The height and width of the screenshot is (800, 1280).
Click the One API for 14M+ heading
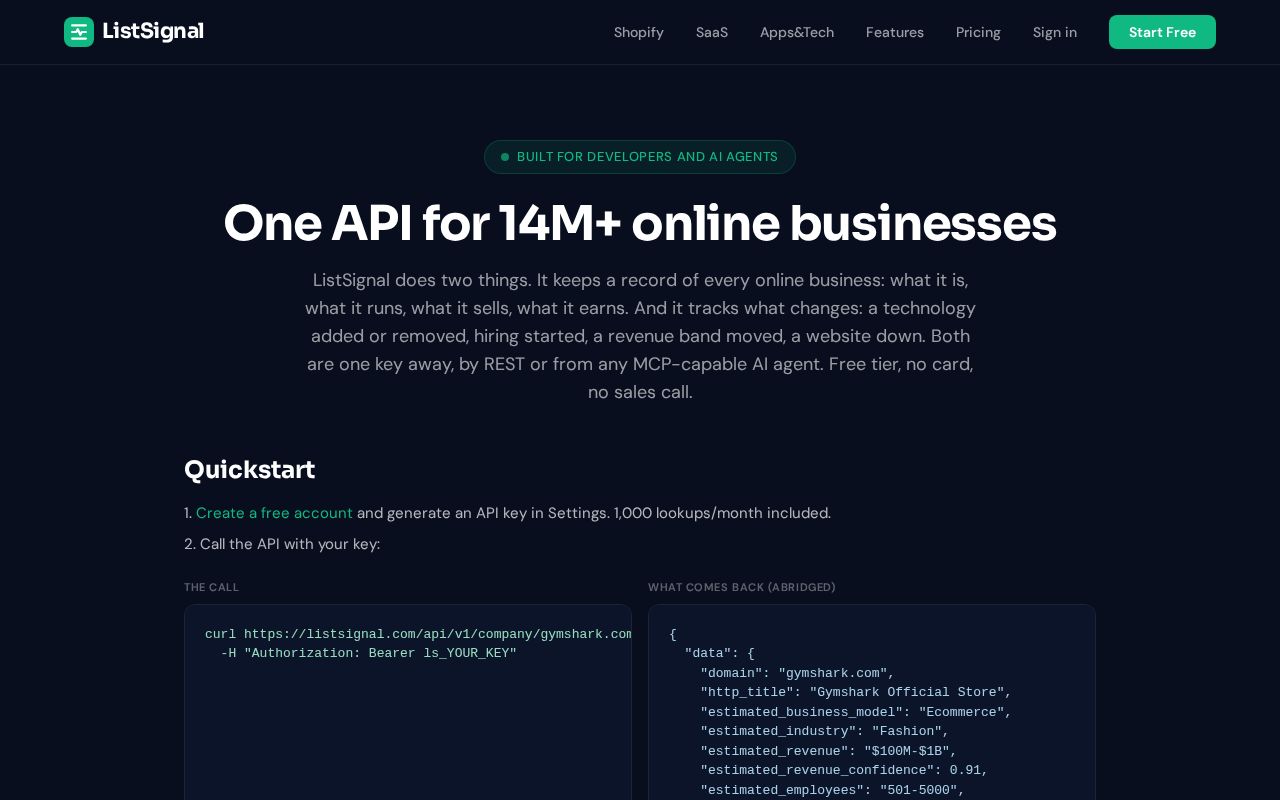pyautogui.click(x=640, y=223)
